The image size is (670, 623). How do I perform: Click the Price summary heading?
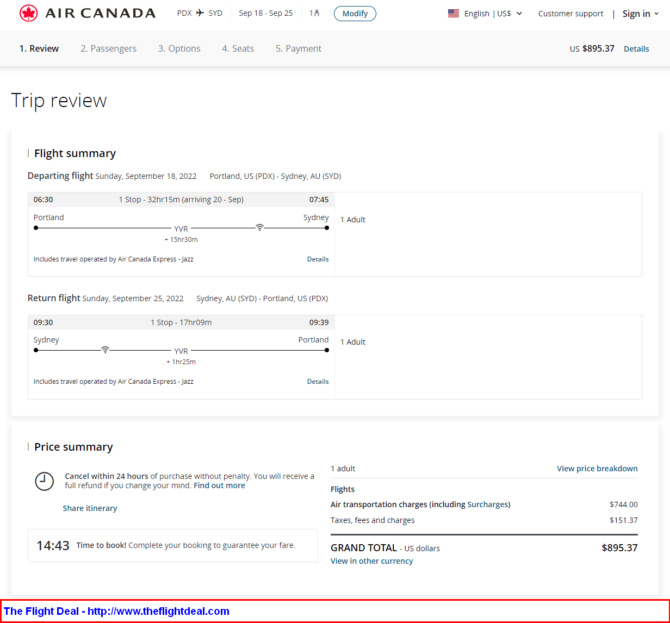[73, 447]
